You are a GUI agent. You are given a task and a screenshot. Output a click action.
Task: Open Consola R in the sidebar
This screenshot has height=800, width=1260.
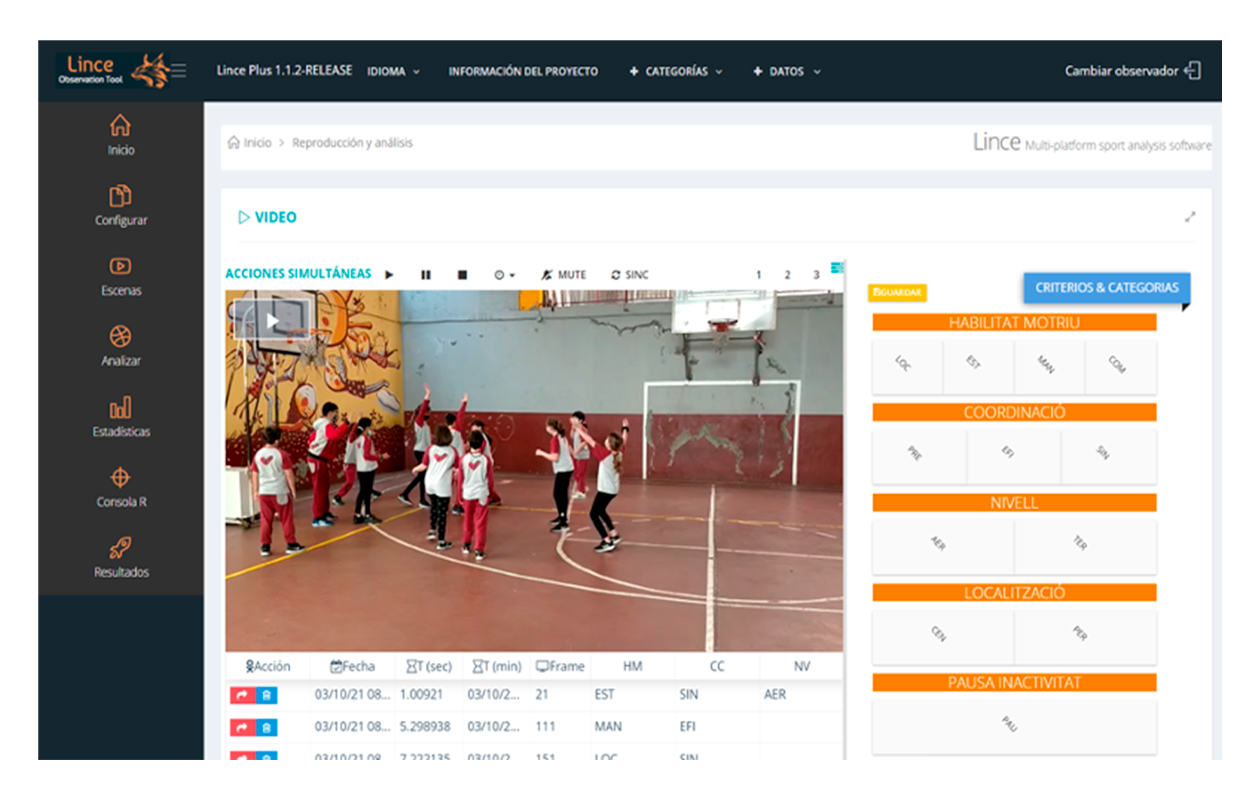pos(121,487)
